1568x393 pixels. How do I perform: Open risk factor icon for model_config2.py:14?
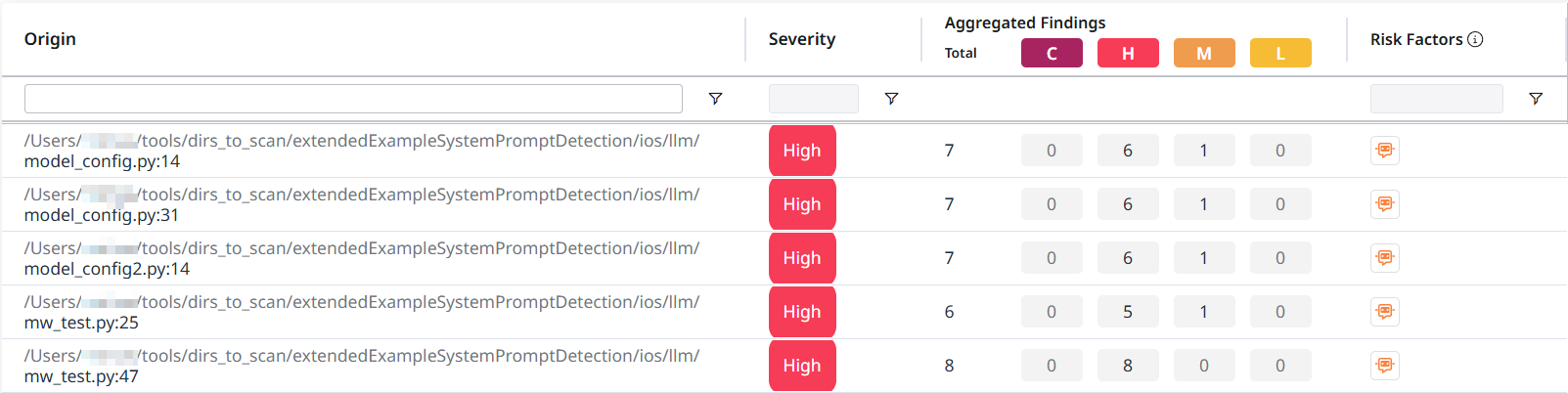coord(1385,258)
